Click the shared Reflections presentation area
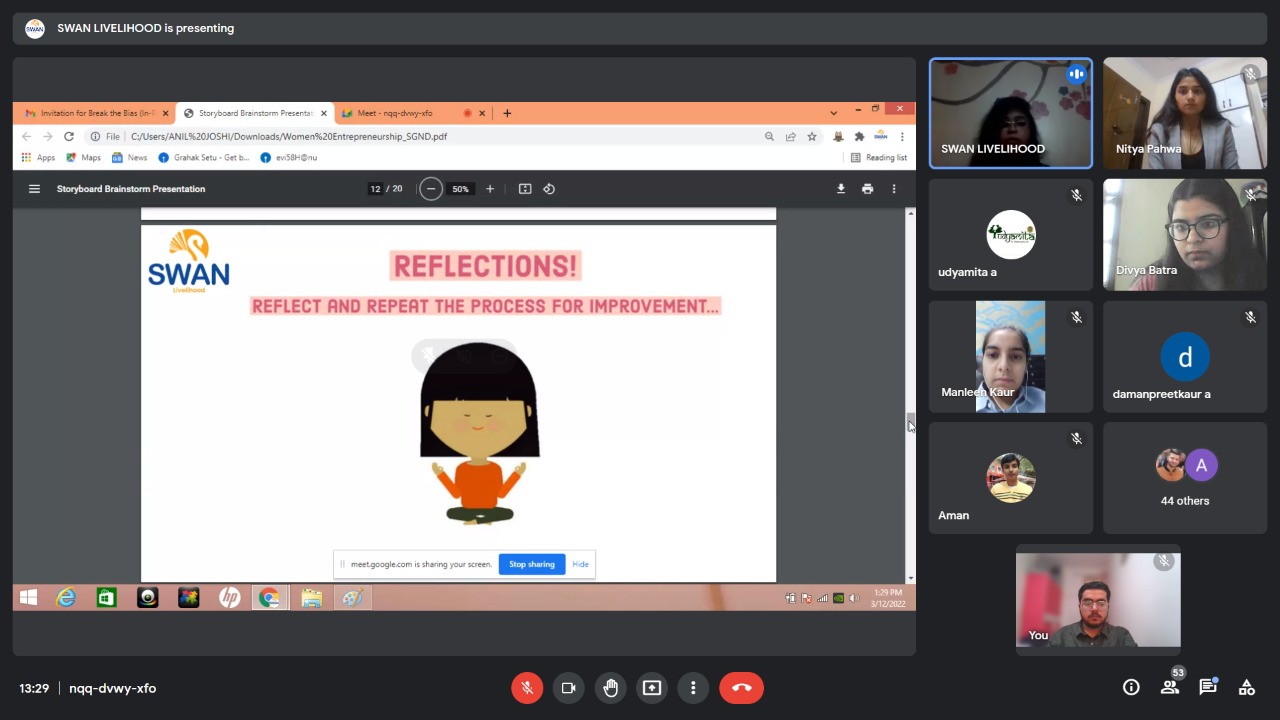The image size is (1280, 720). click(x=458, y=400)
